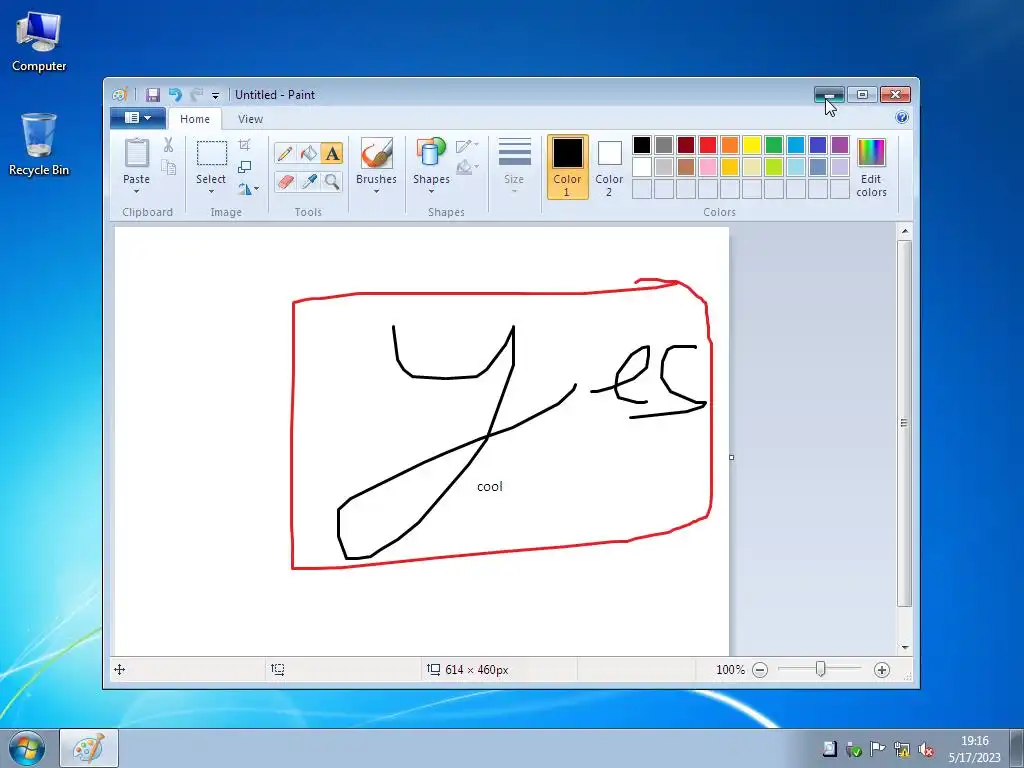Select the Computer desktop icon
The image size is (1024, 768).
click(39, 42)
